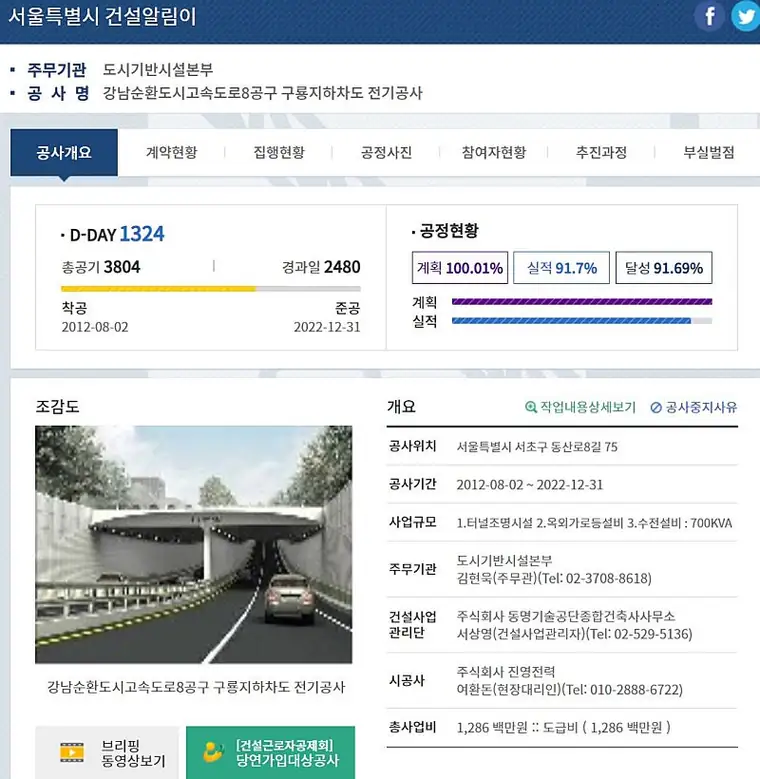Viewport: 760px width, 779px height.
Task: Click the 계획 100.01% box
Action: click(x=460, y=268)
